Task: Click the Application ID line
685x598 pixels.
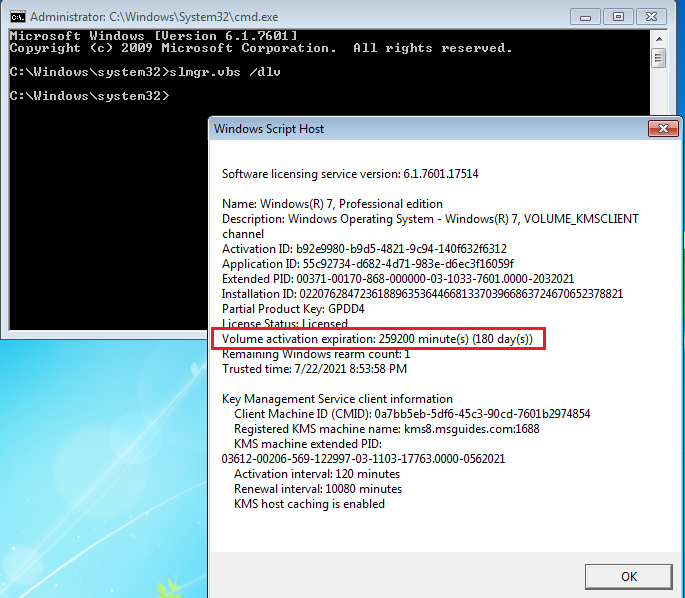Action: pyautogui.click(x=368, y=264)
